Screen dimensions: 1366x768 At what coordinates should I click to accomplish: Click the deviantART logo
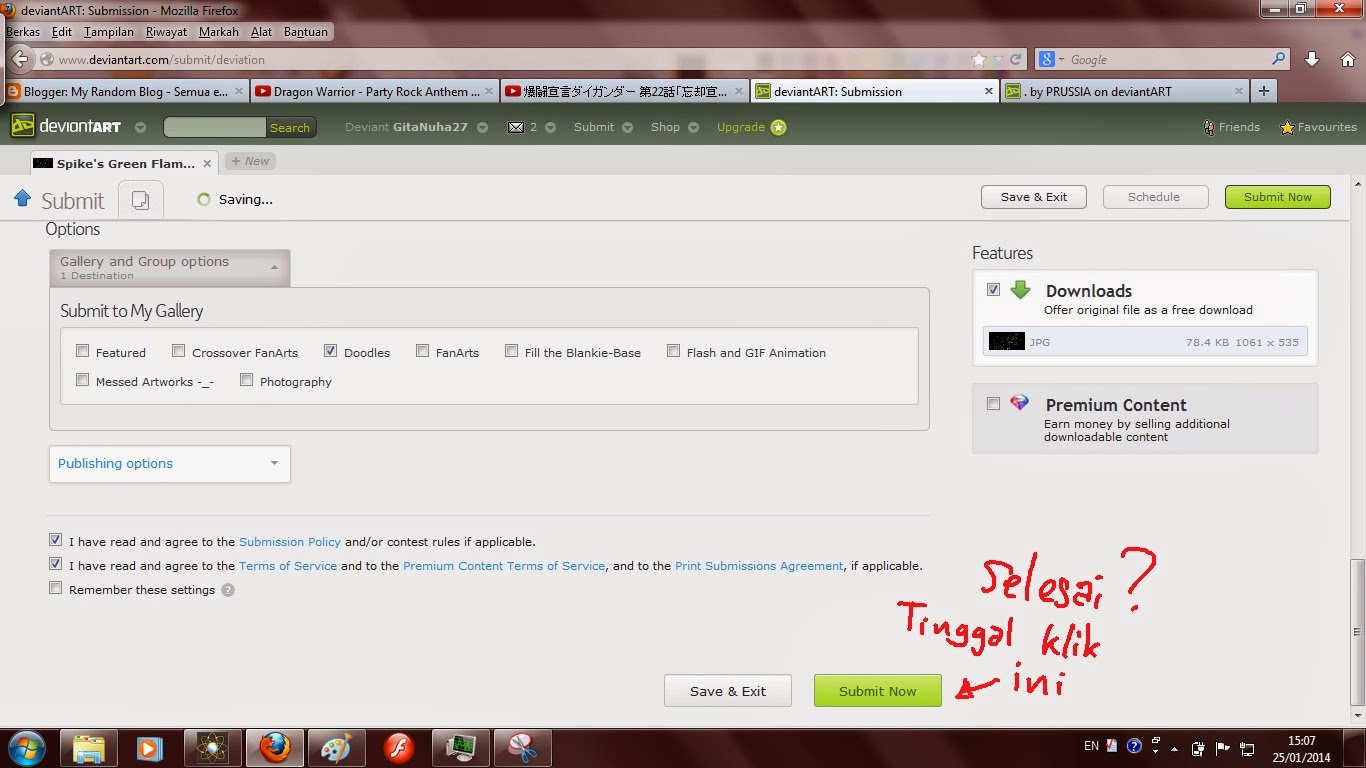click(68, 127)
